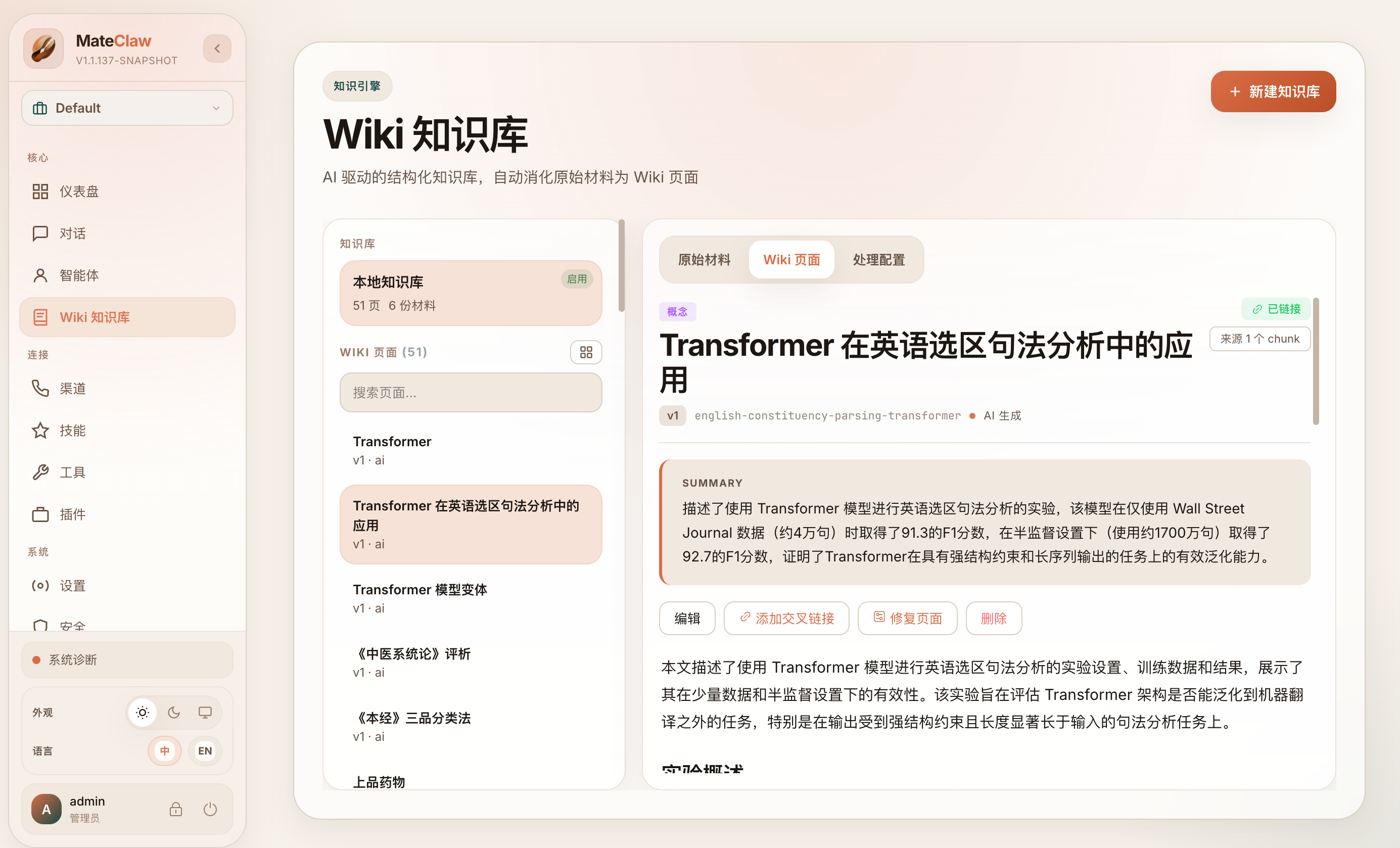This screenshot has width=1400, height=848.
Task: Toggle system monitor display mode
Action: pyautogui.click(x=205, y=712)
